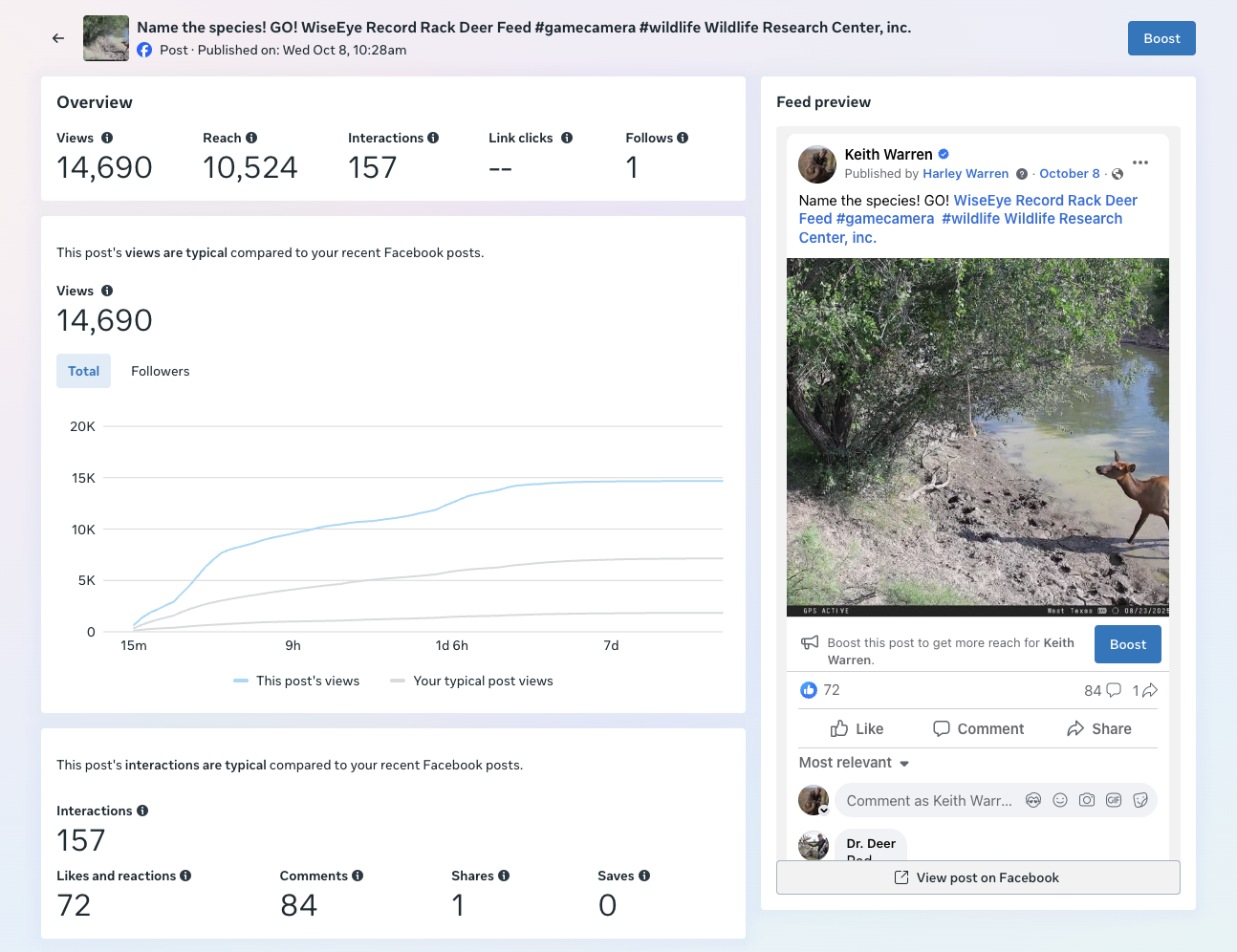The width and height of the screenshot is (1237, 952).
Task: Open the Harley Warren publisher link
Action: (966, 174)
